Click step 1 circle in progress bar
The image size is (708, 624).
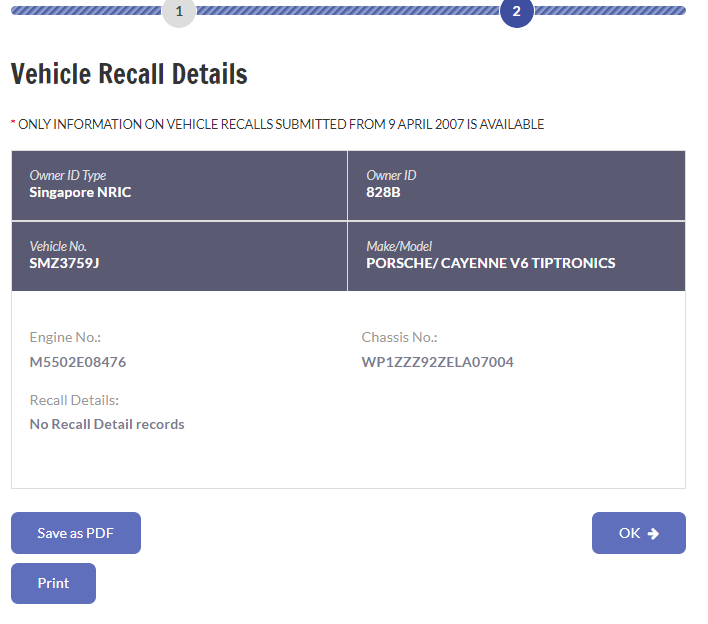[179, 11]
